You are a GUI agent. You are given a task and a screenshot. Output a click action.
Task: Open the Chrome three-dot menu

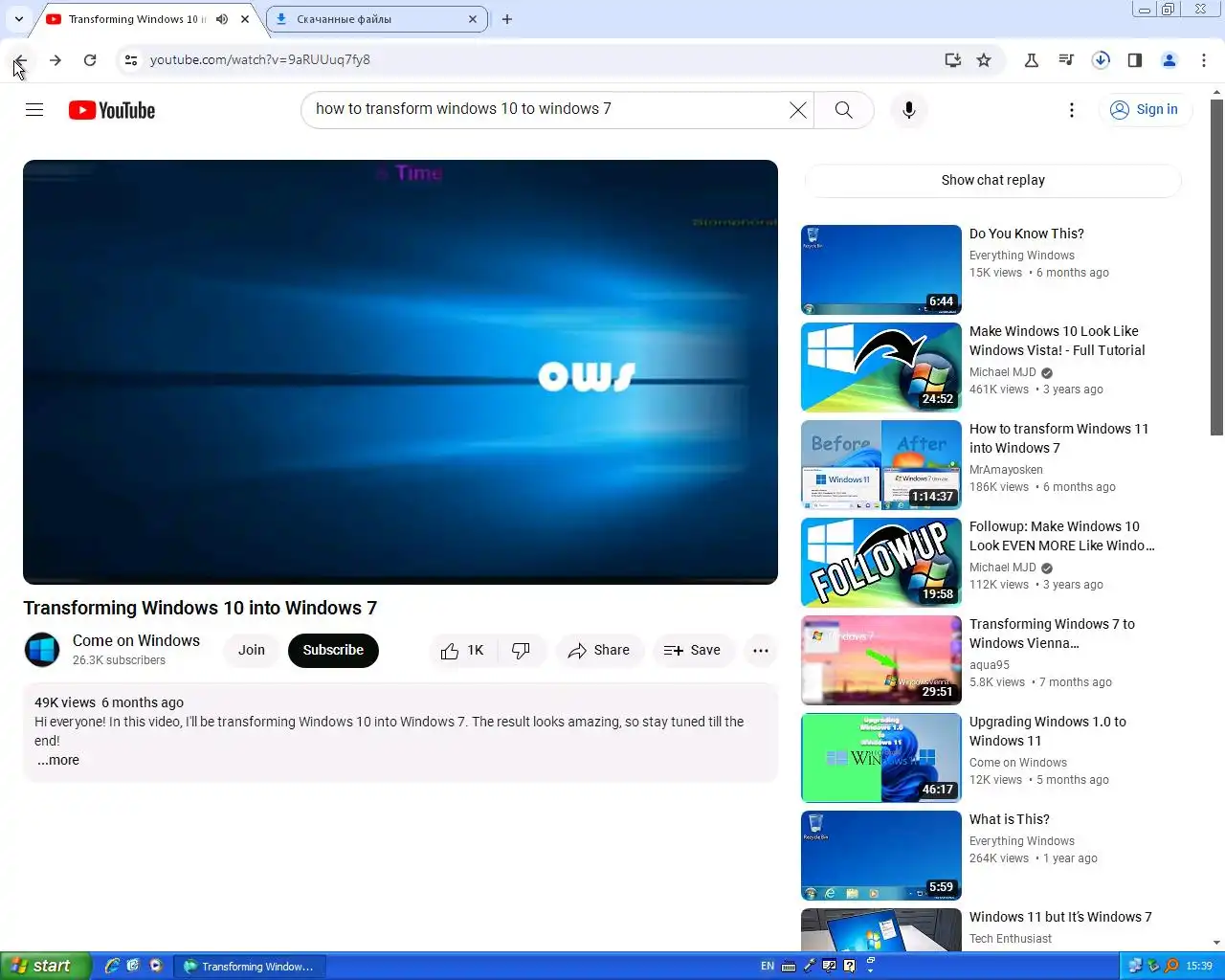(1204, 60)
